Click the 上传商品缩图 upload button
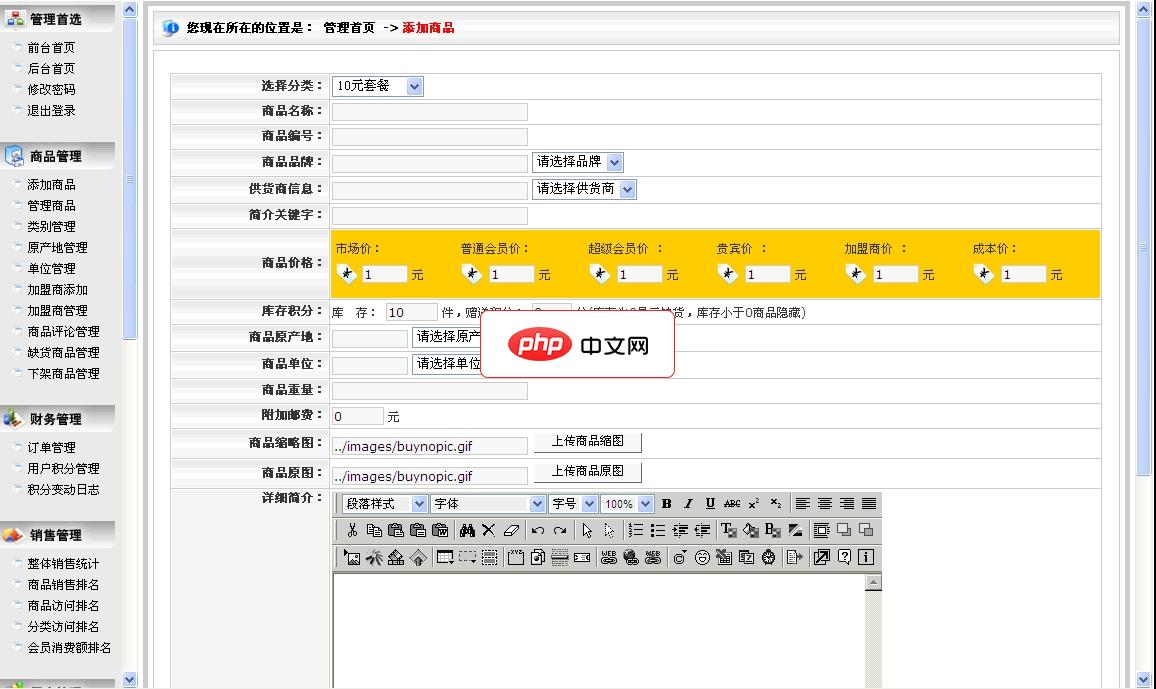Screen dimensions: 1156x689 point(587,442)
